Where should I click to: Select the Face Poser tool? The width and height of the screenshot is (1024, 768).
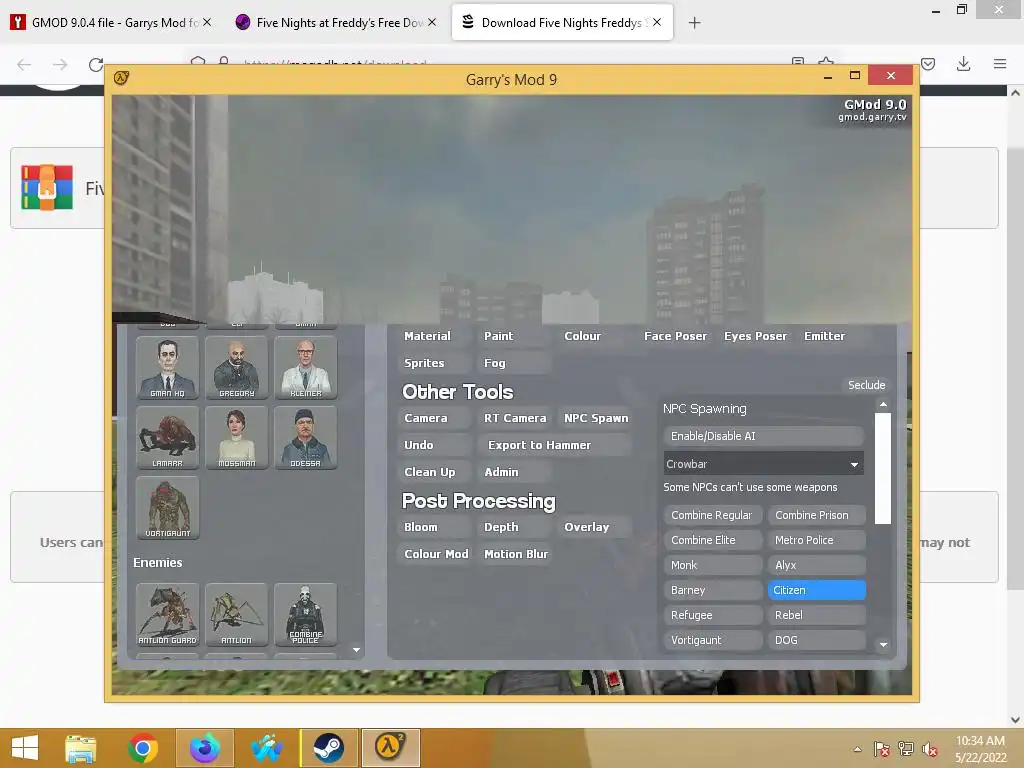pyautogui.click(x=675, y=336)
